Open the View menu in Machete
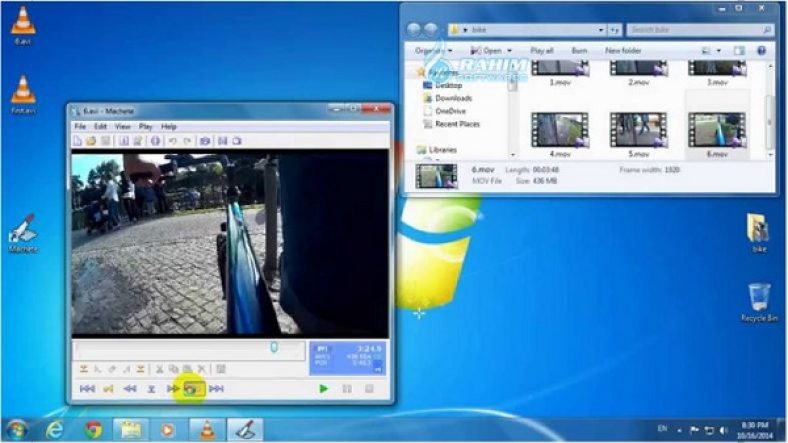Image resolution: width=788 pixels, height=443 pixels. [123, 127]
